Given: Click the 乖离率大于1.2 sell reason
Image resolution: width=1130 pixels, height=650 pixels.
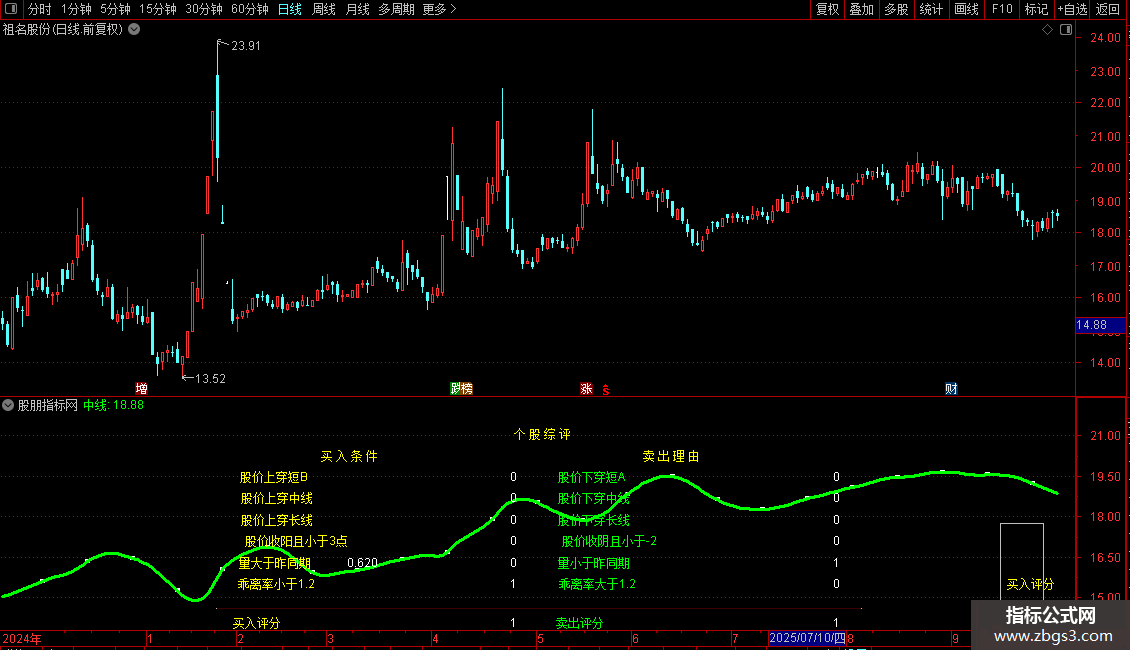Looking at the screenshot, I should click(x=597, y=584).
